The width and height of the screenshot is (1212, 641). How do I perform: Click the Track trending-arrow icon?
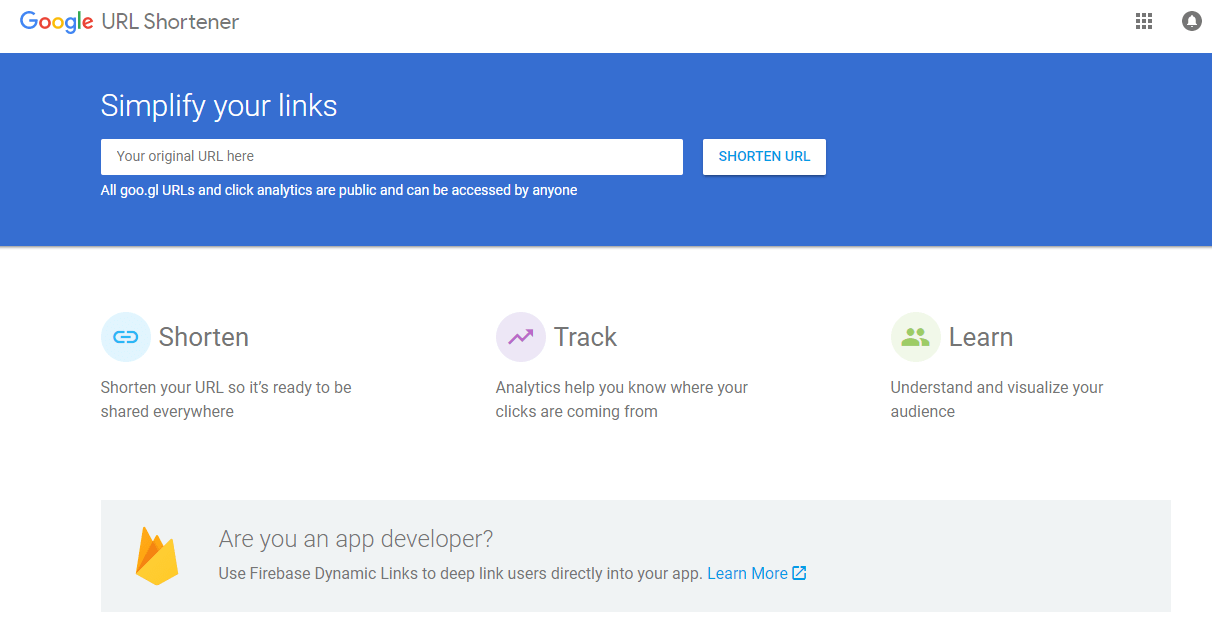coord(521,337)
